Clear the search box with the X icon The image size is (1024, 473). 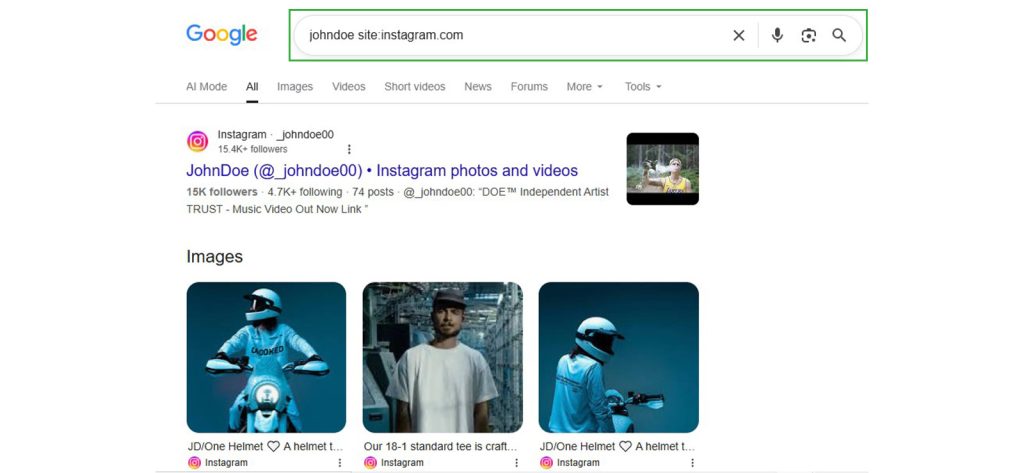pyautogui.click(x=739, y=35)
